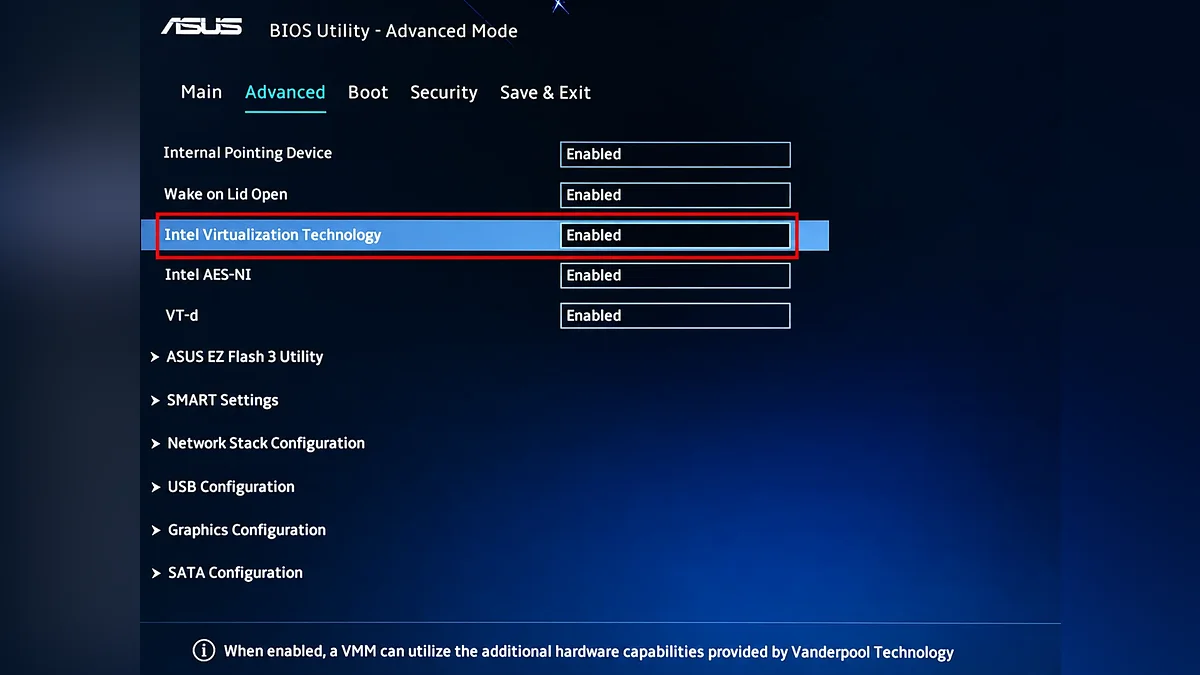Open the SMART Settings submenu

pos(222,400)
